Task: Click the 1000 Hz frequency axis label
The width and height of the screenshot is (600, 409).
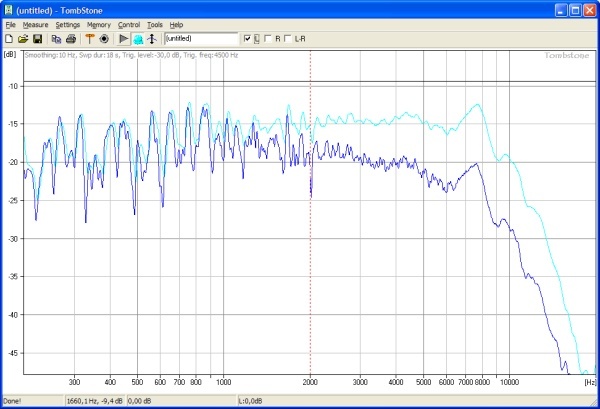Action: pos(223,382)
